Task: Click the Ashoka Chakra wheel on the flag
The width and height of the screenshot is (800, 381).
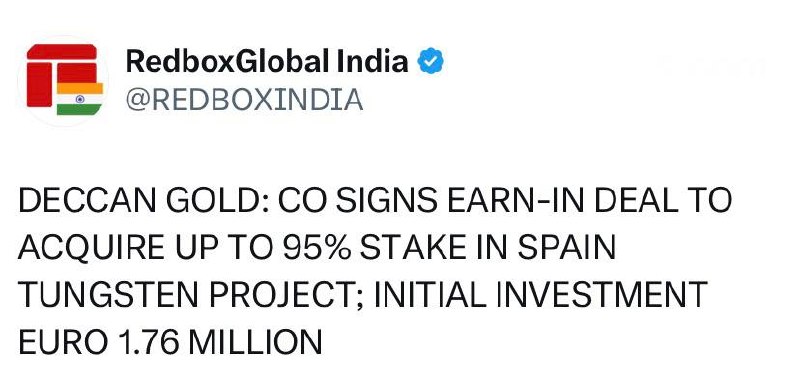Action: (80, 99)
